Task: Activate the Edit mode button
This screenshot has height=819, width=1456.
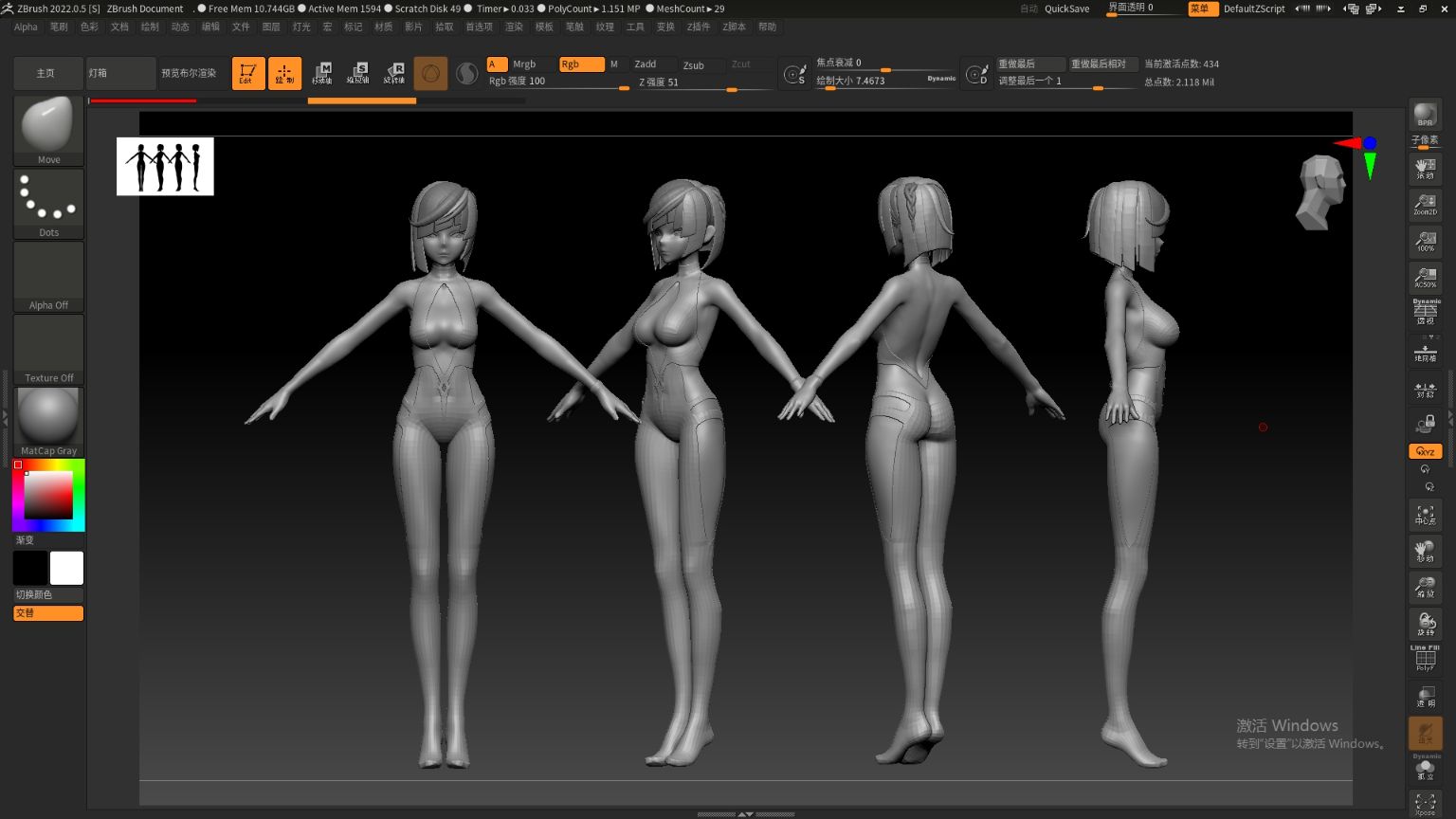Action: tap(248, 73)
